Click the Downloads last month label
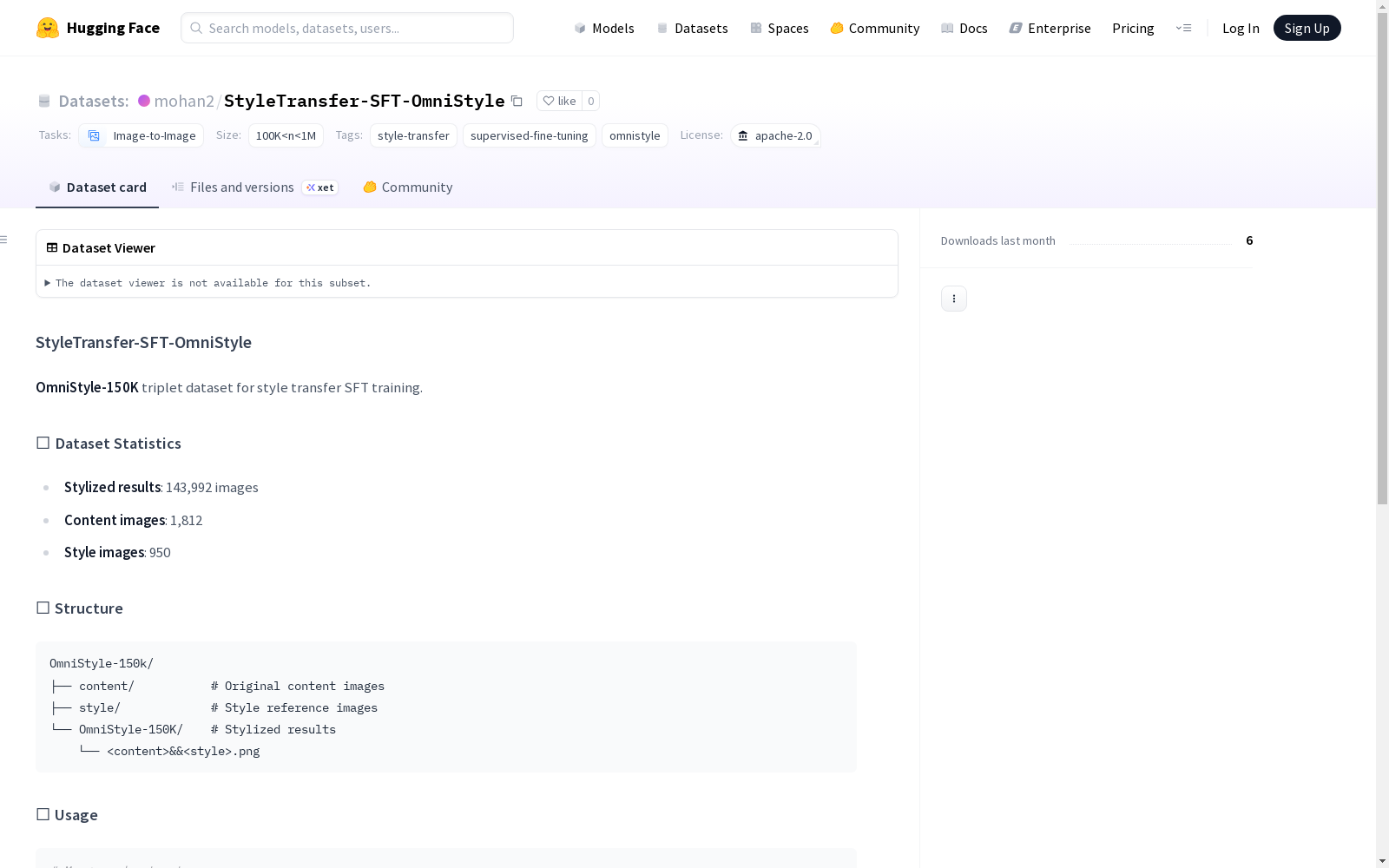 click(x=998, y=240)
